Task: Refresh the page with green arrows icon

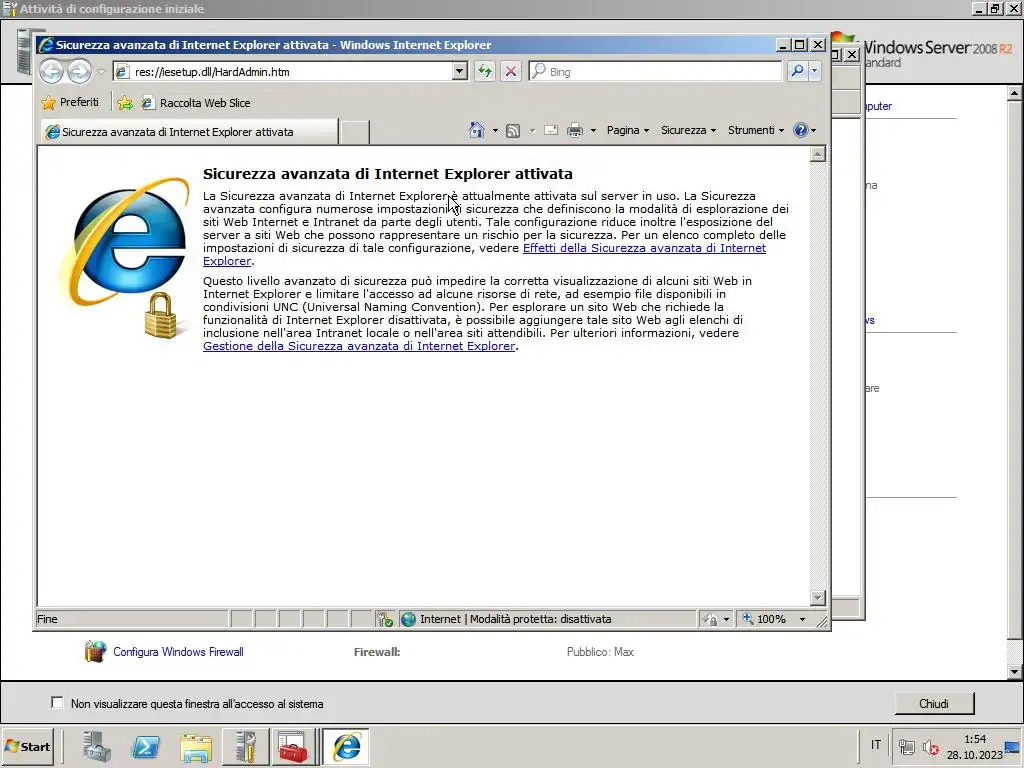Action: pos(485,72)
